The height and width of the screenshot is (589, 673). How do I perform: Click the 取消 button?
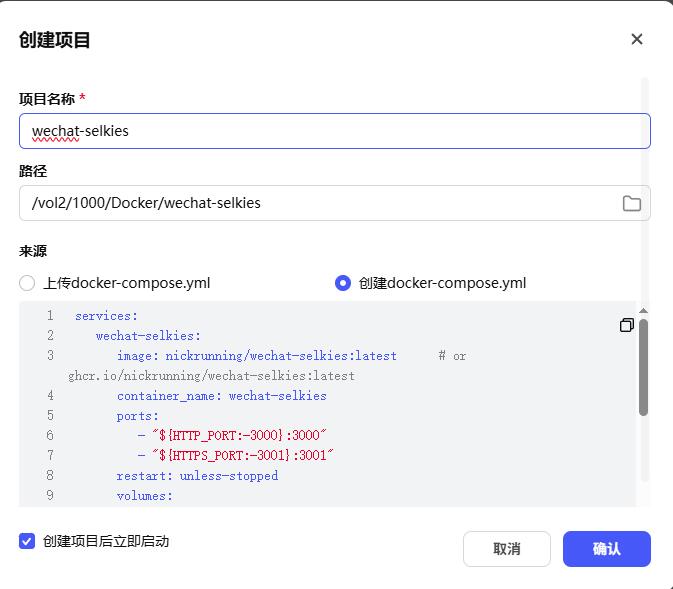[506, 549]
